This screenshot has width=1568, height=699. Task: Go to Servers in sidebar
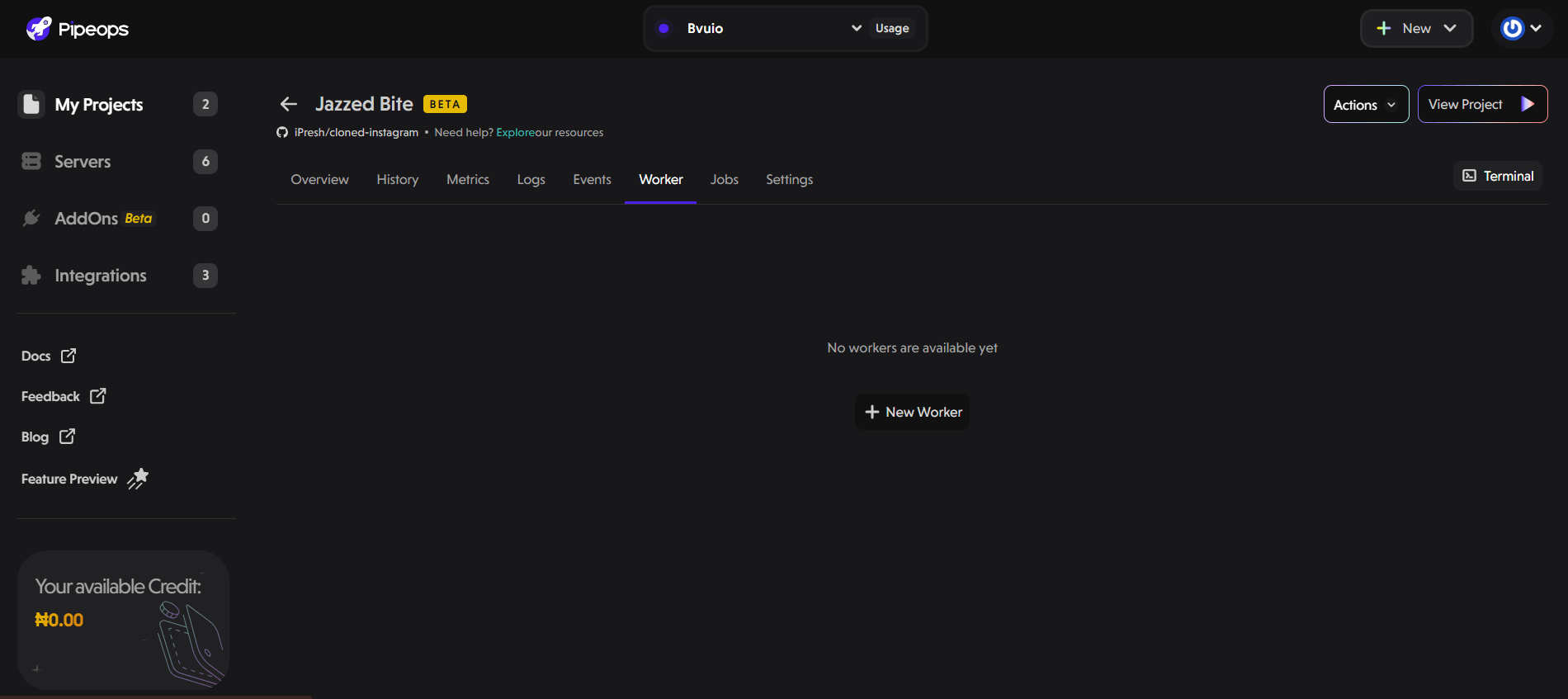(x=83, y=162)
